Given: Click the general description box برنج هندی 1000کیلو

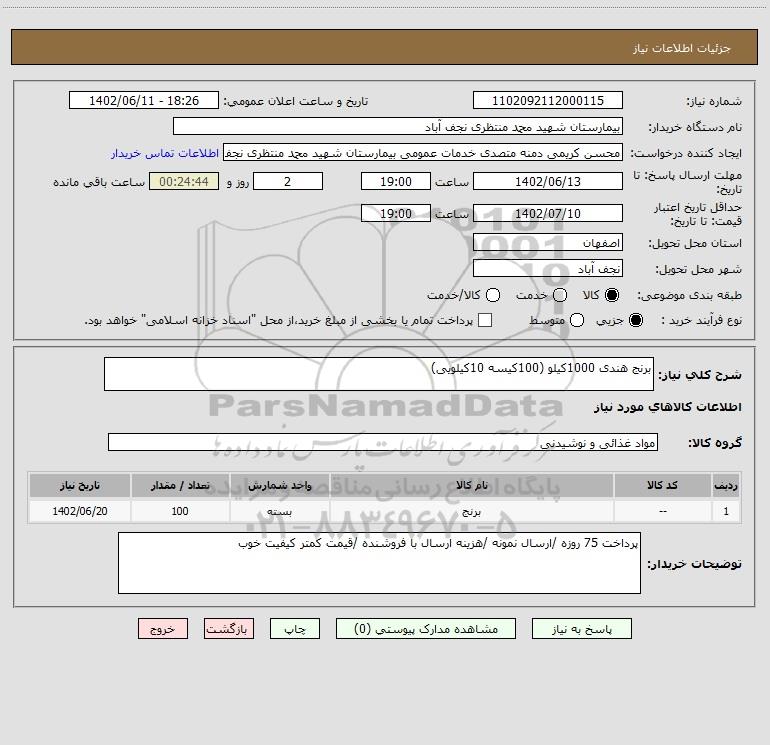Looking at the screenshot, I should click(379, 374).
